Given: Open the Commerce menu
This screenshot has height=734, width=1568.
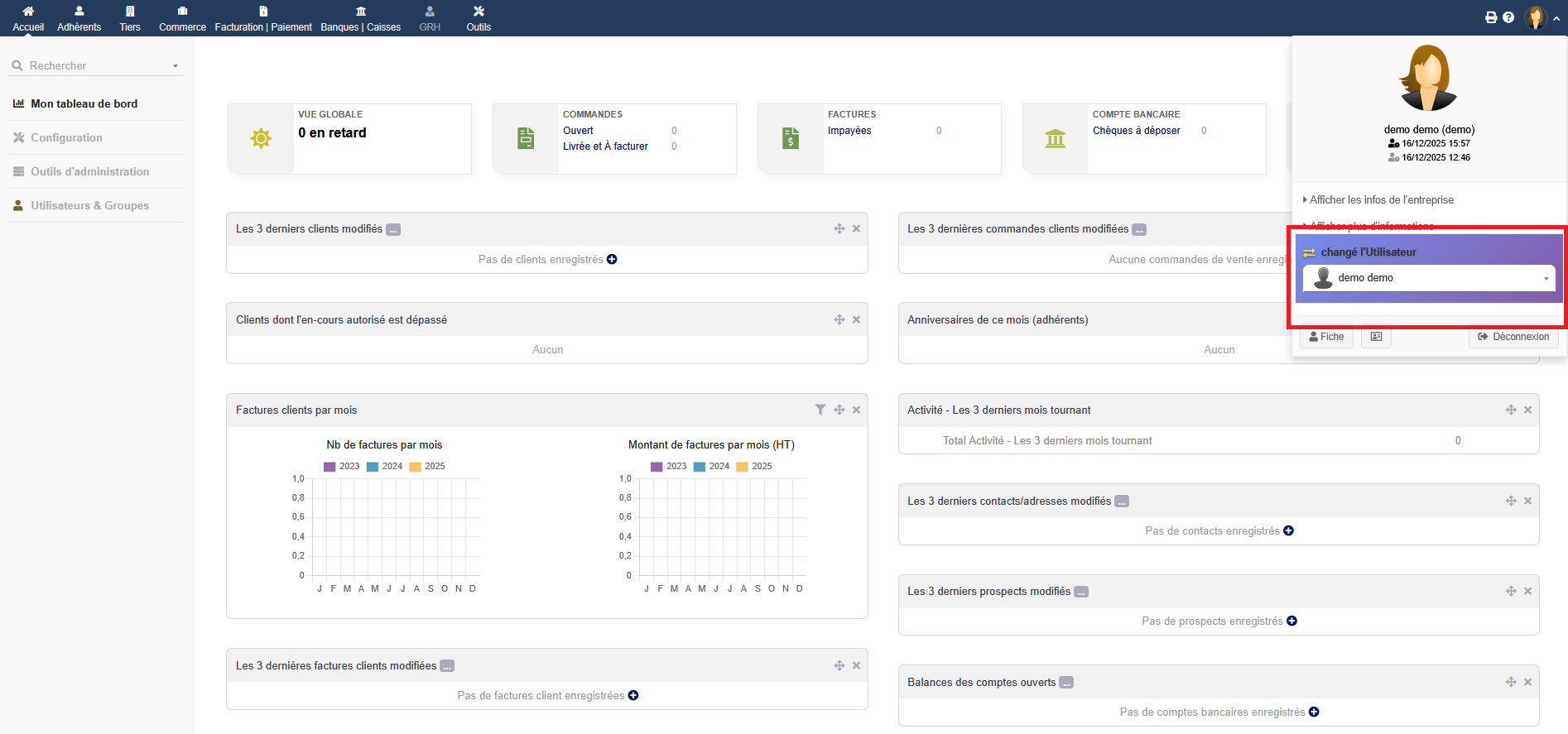Looking at the screenshot, I should 182,18.
